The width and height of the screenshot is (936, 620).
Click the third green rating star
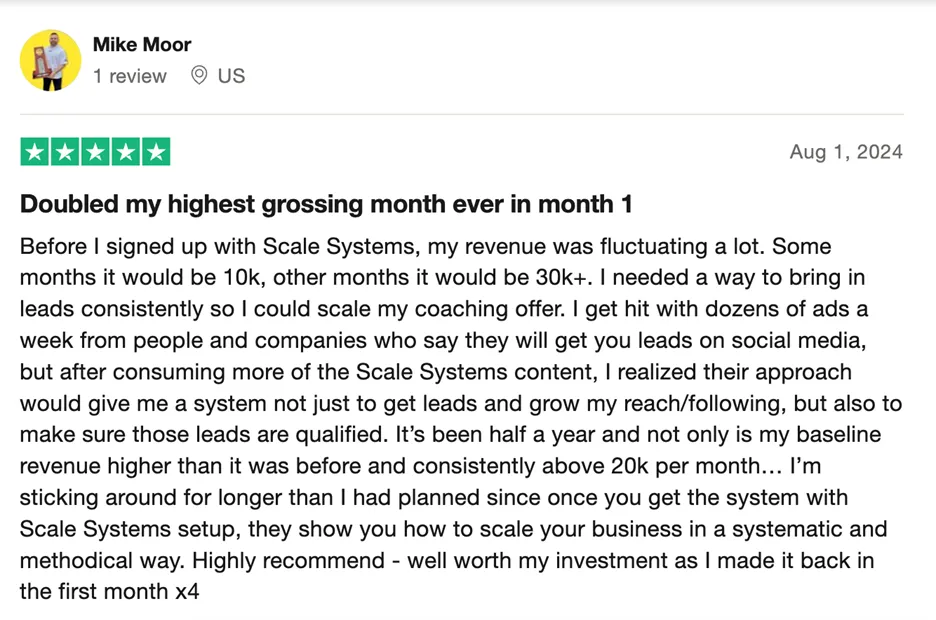point(96,152)
